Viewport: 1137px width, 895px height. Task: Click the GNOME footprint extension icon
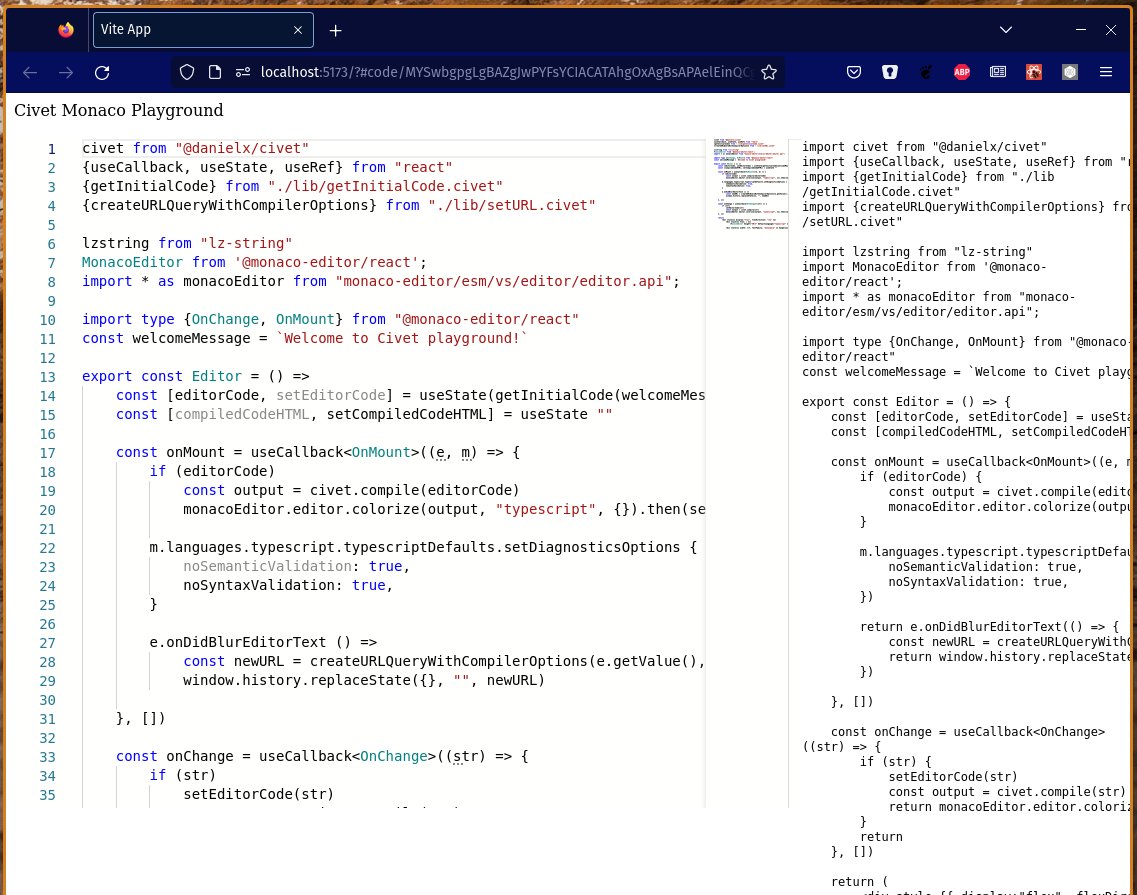926,72
